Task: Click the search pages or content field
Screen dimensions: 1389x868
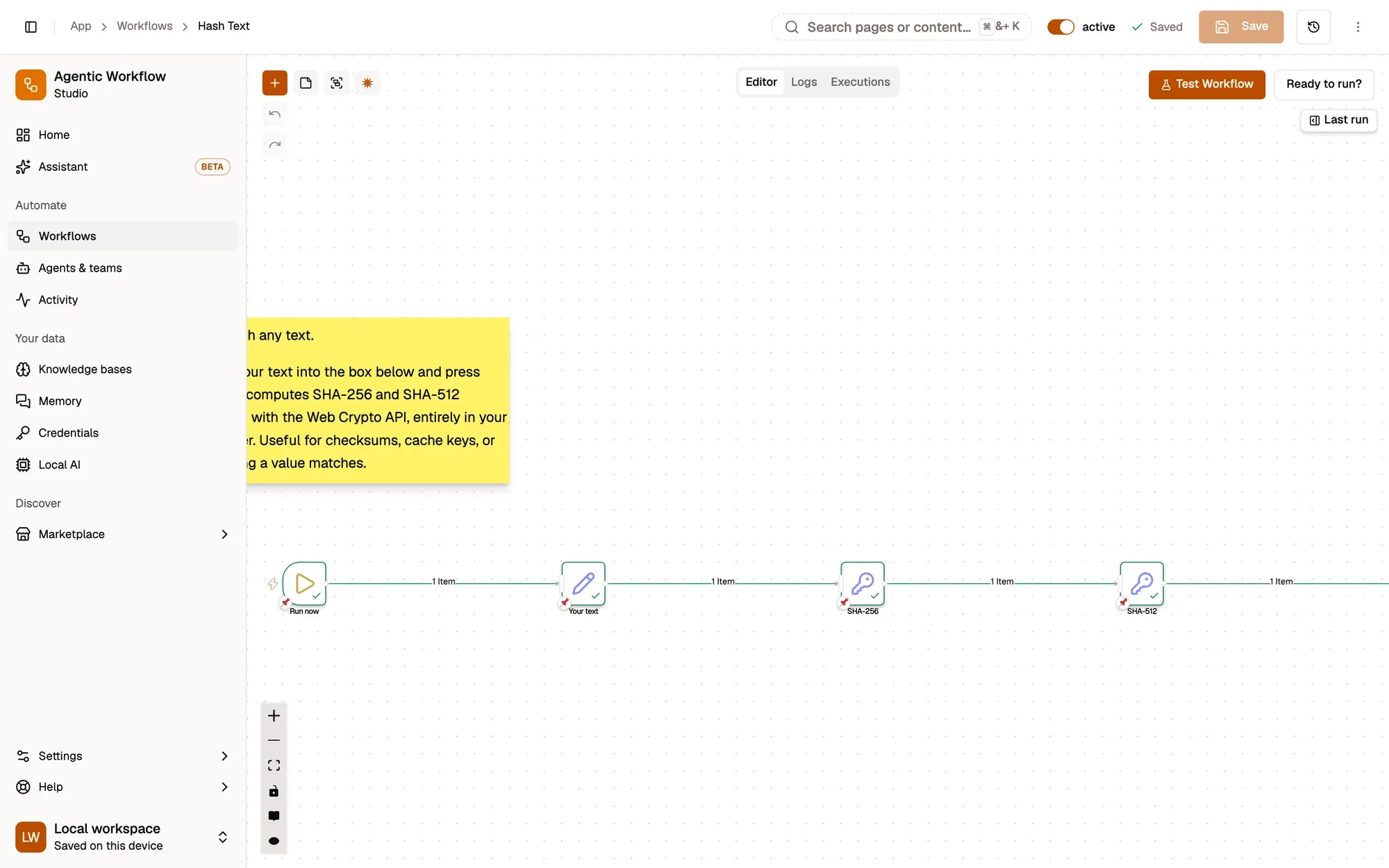Action: 901,26
